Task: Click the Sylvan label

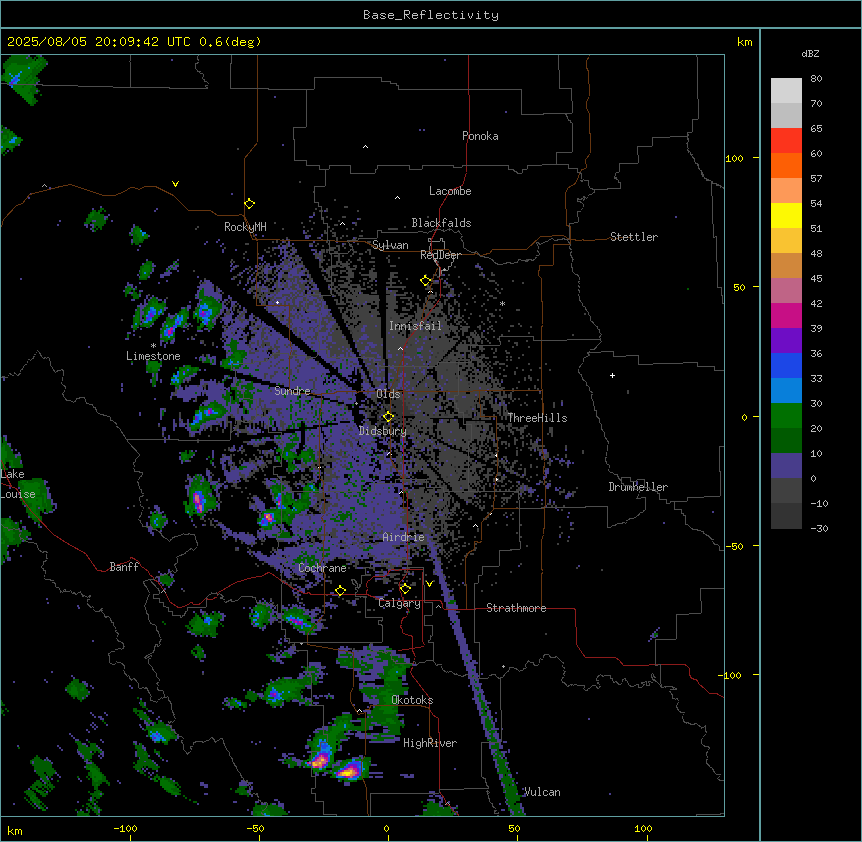Action: (390, 245)
